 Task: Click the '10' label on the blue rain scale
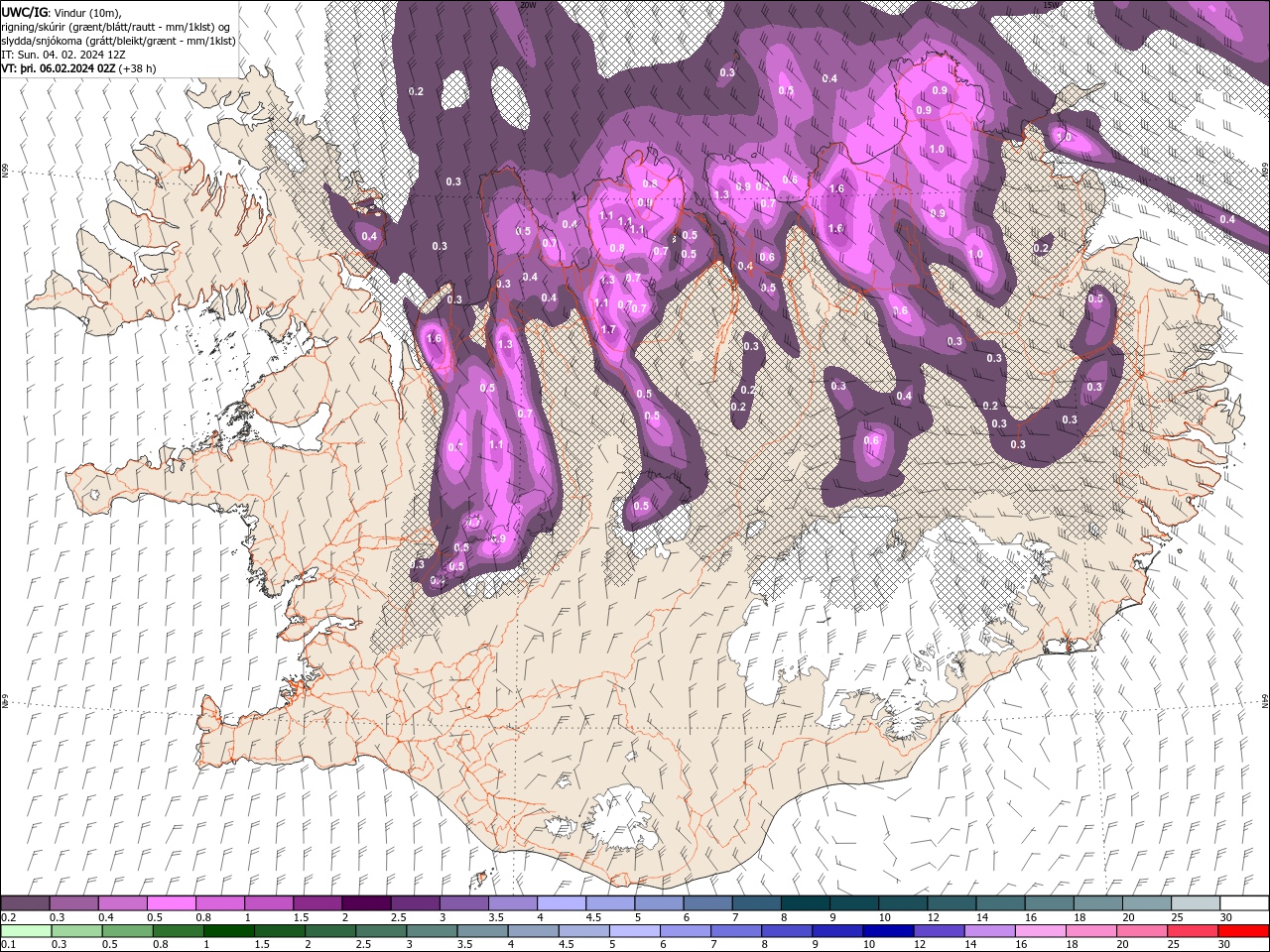point(869,945)
